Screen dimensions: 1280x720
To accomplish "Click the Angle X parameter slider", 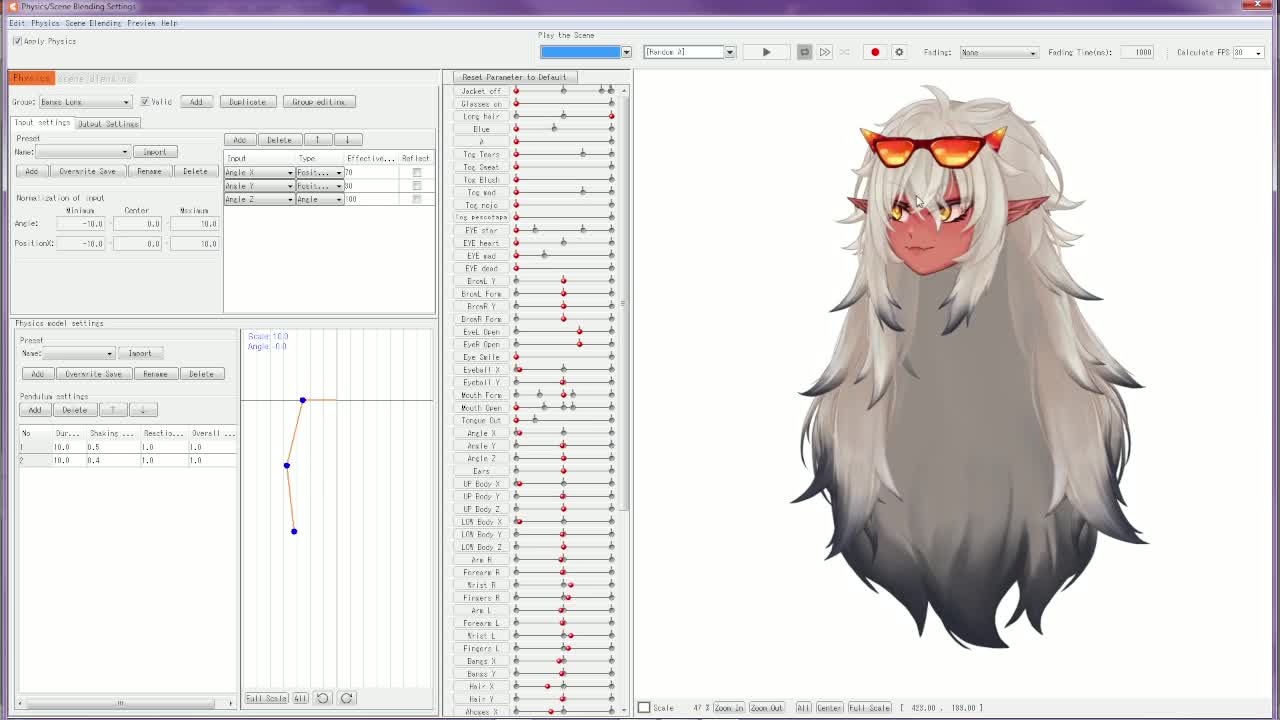I will tap(564, 433).
